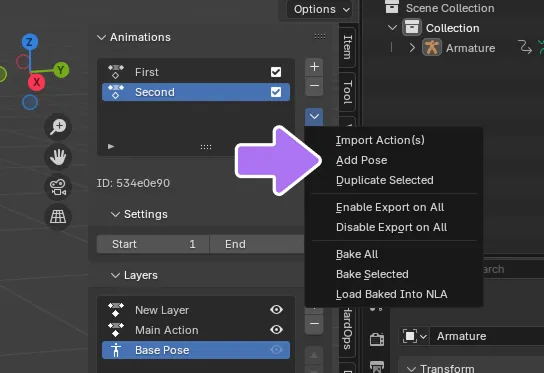544x373 pixels.
Task: Open the Item sidebar tab
Action: point(347,47)
